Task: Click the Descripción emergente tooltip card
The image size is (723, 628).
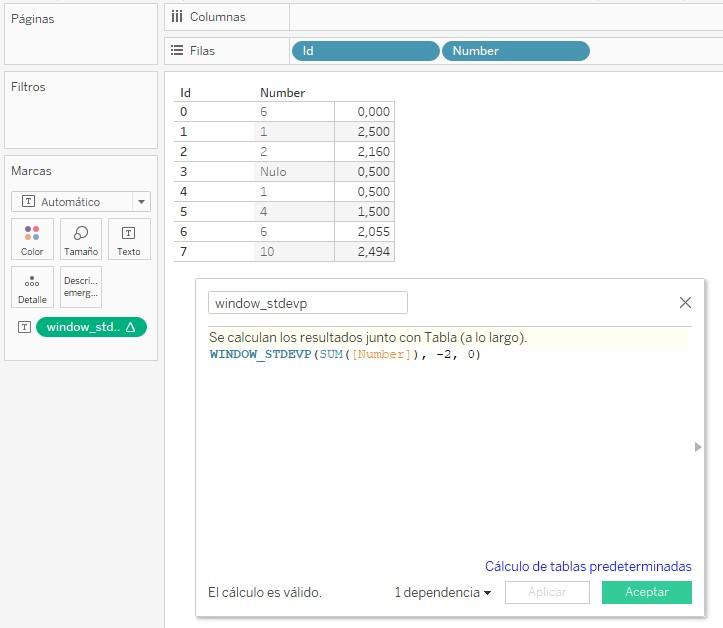Action: pos(81,287)
